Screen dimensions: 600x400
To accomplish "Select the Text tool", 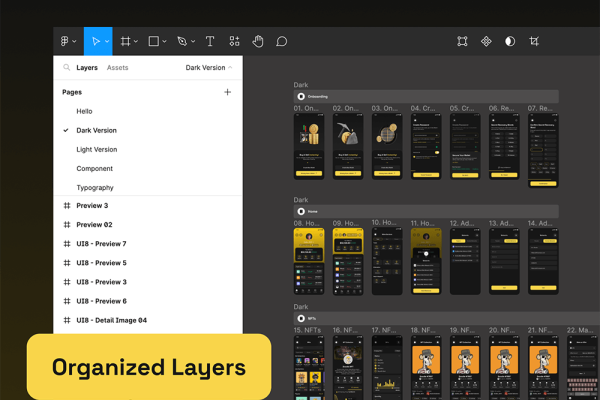I will [x=210, y=41].
